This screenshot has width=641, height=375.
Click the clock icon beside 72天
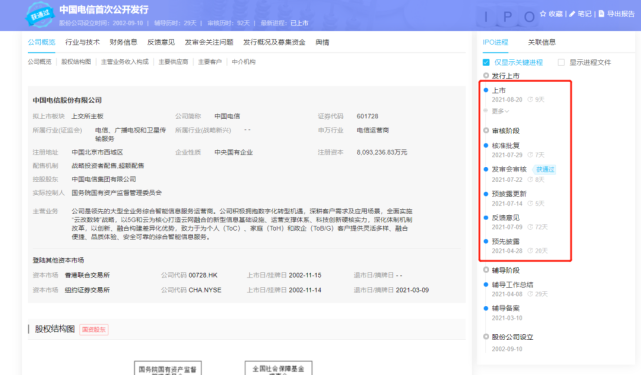530,227
